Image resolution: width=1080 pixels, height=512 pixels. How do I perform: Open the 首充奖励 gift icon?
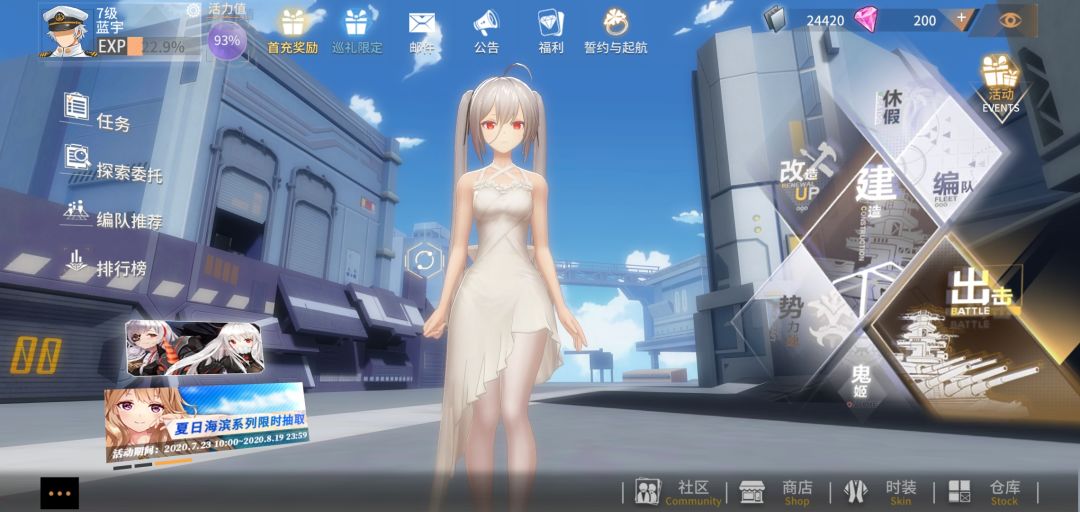pos(293,31)
